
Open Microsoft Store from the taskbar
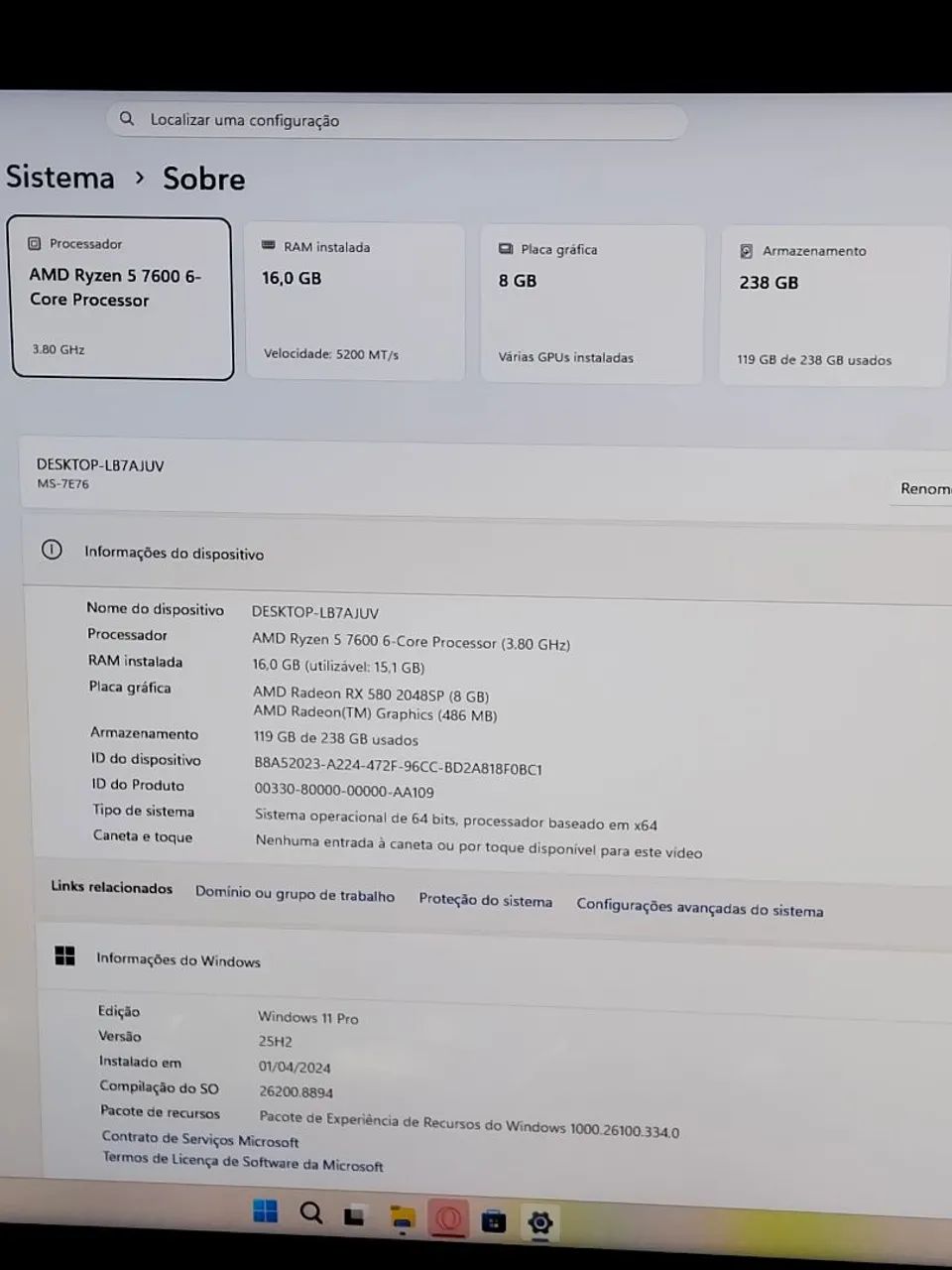pyautogui.click(x=493, y=1221)
